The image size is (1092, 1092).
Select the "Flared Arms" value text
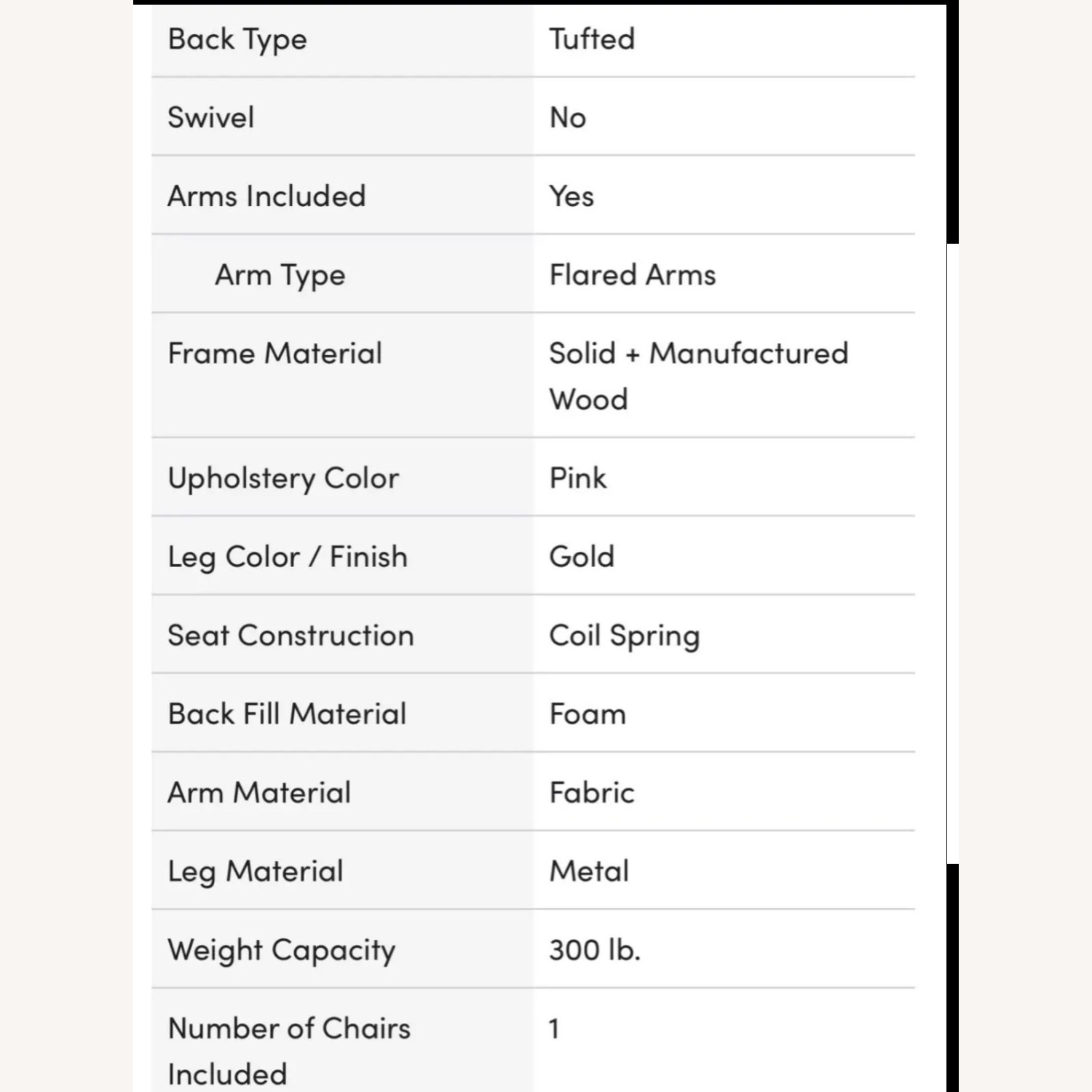[x=633, y=275]
